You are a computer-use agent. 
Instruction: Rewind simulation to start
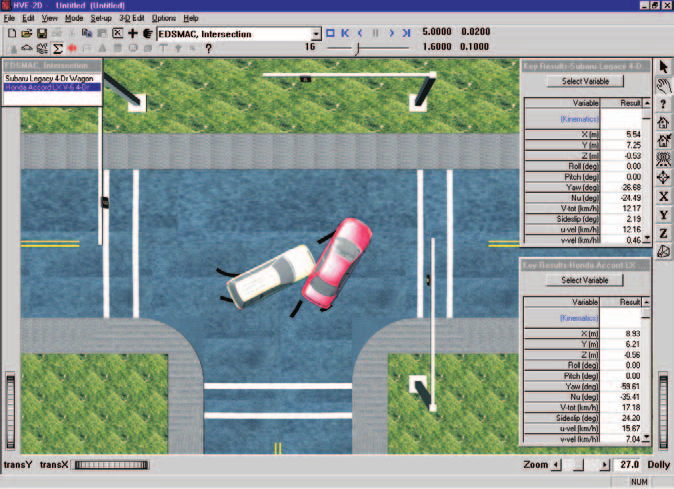pyautogui.click(x=345, y=33)
